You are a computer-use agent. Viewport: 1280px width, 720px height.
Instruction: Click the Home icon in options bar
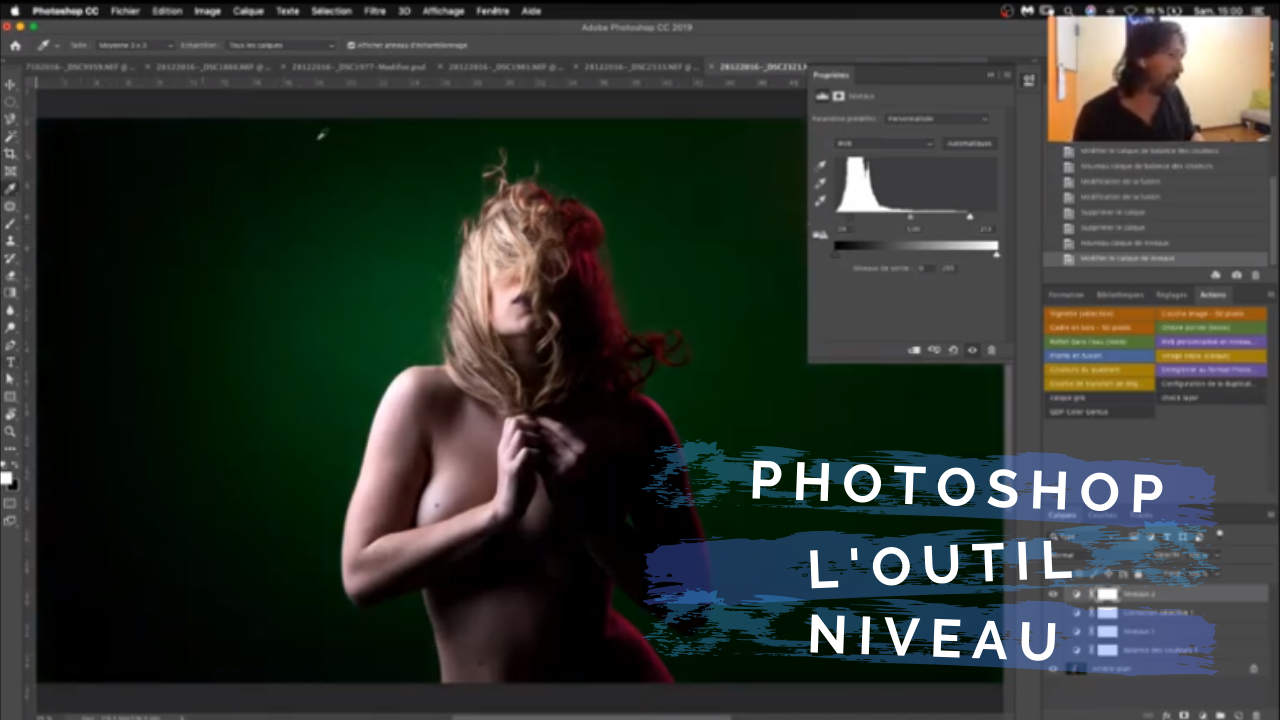tap(15, 45)
